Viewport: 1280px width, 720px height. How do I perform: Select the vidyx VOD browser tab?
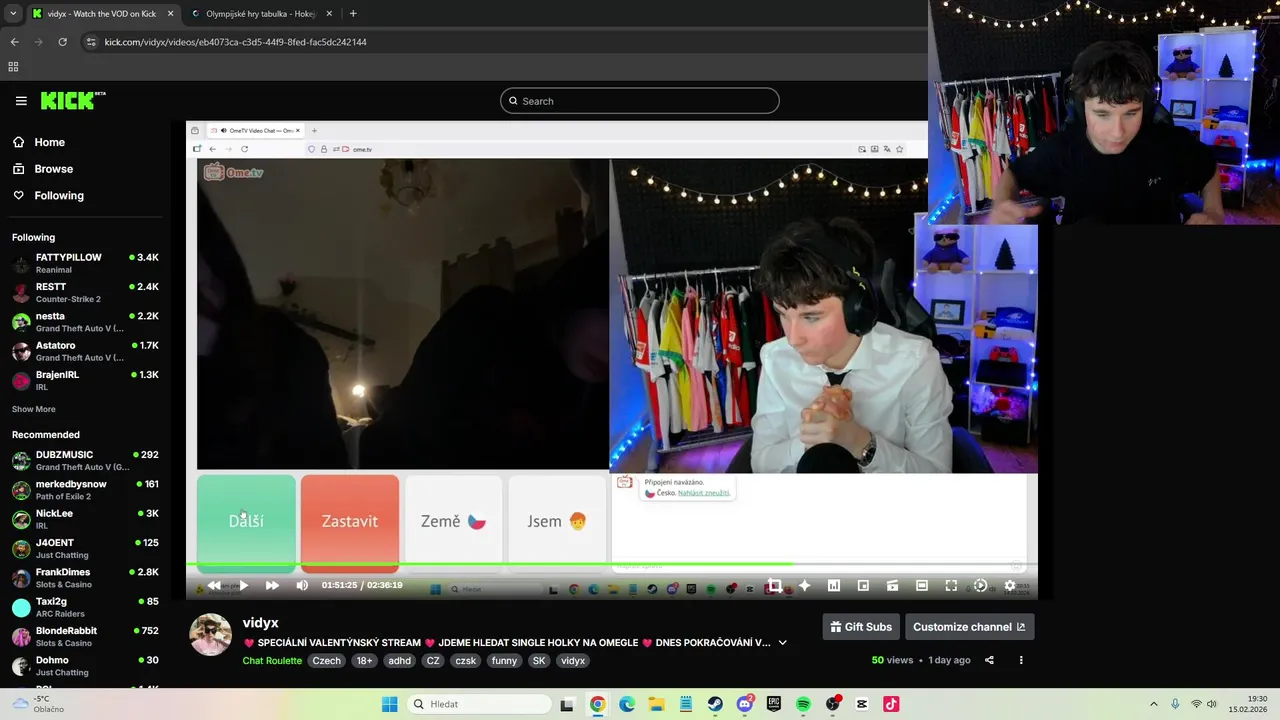pyautogui.click(x=102, y=14)
